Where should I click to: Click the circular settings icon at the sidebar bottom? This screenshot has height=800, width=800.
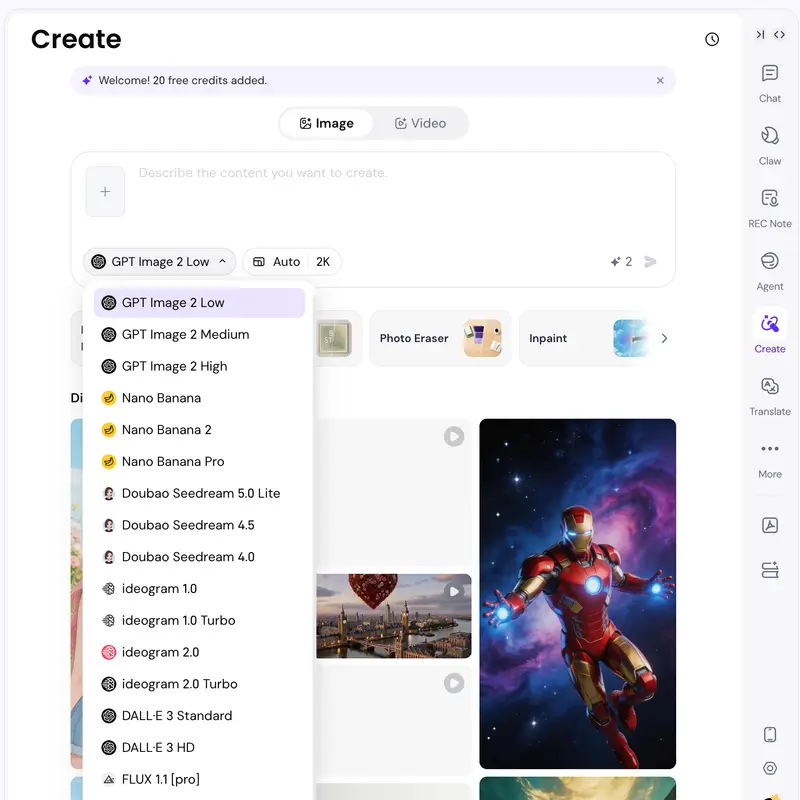(x=769, y=768)
